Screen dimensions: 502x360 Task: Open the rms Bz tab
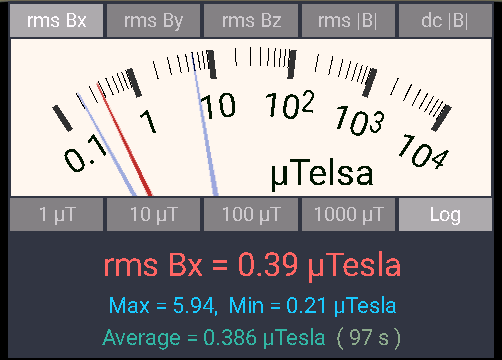coord(251,21)
